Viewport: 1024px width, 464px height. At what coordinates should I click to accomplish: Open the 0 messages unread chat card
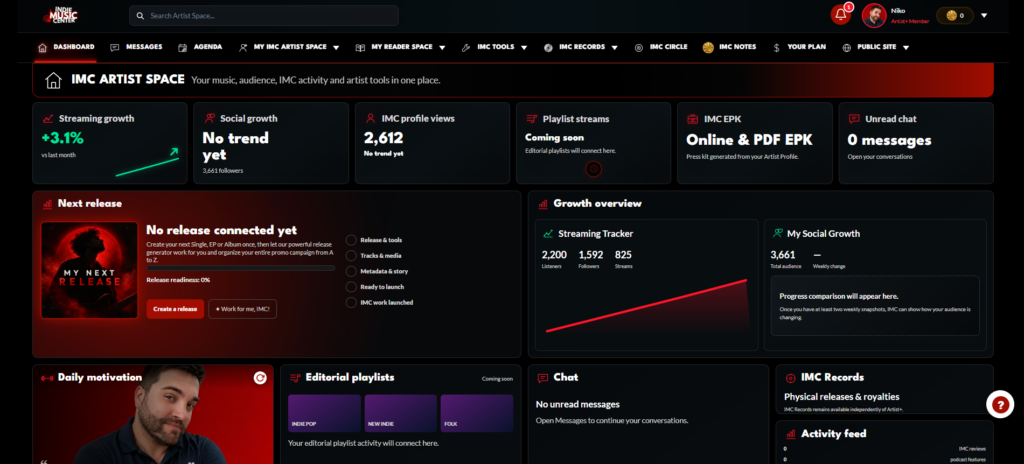(916, 143)
